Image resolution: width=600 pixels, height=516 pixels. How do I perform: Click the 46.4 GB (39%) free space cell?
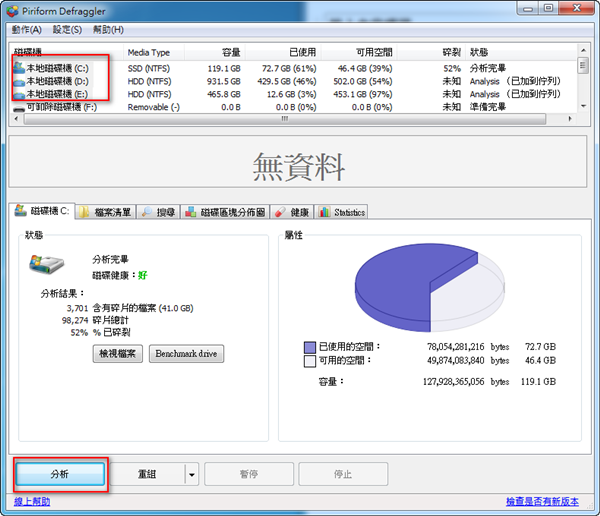365,69
